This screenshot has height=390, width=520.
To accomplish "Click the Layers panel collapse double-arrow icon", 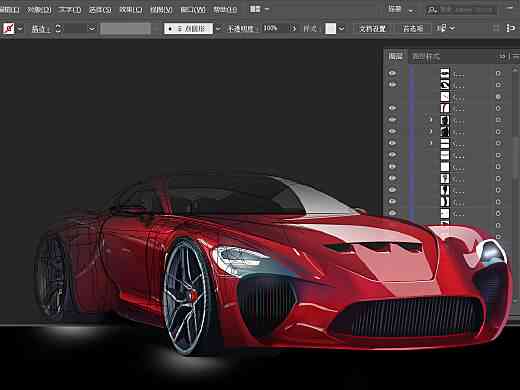I will (502, 56).
